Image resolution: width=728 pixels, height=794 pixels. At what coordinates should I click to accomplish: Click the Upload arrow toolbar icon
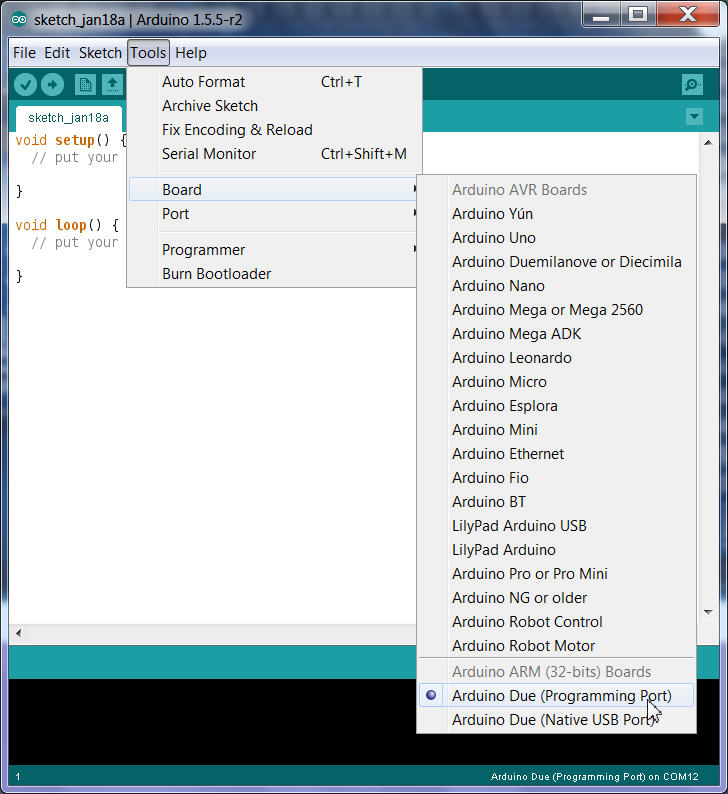(52, 85)
